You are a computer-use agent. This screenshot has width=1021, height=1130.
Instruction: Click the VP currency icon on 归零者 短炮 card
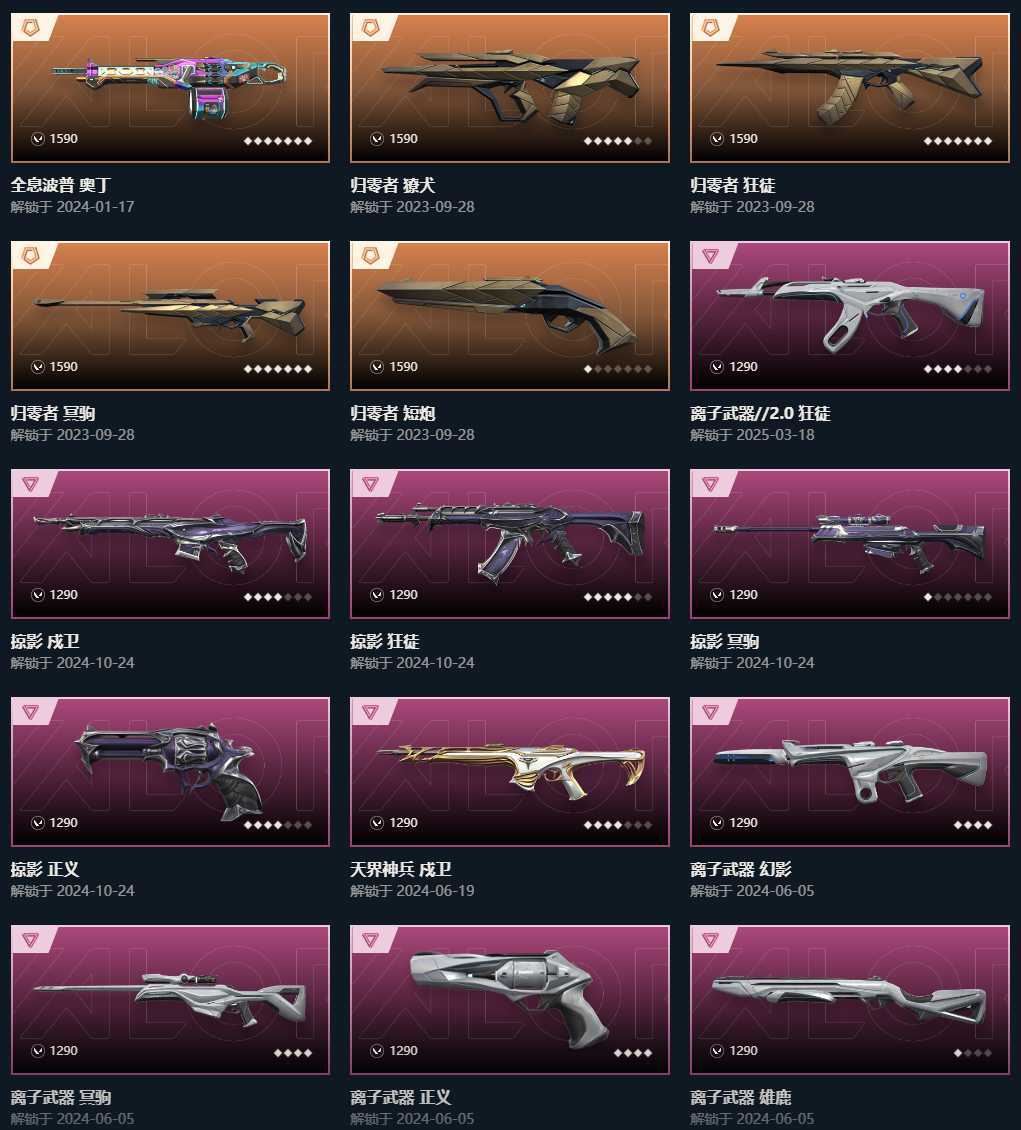[x=377, y=367]
